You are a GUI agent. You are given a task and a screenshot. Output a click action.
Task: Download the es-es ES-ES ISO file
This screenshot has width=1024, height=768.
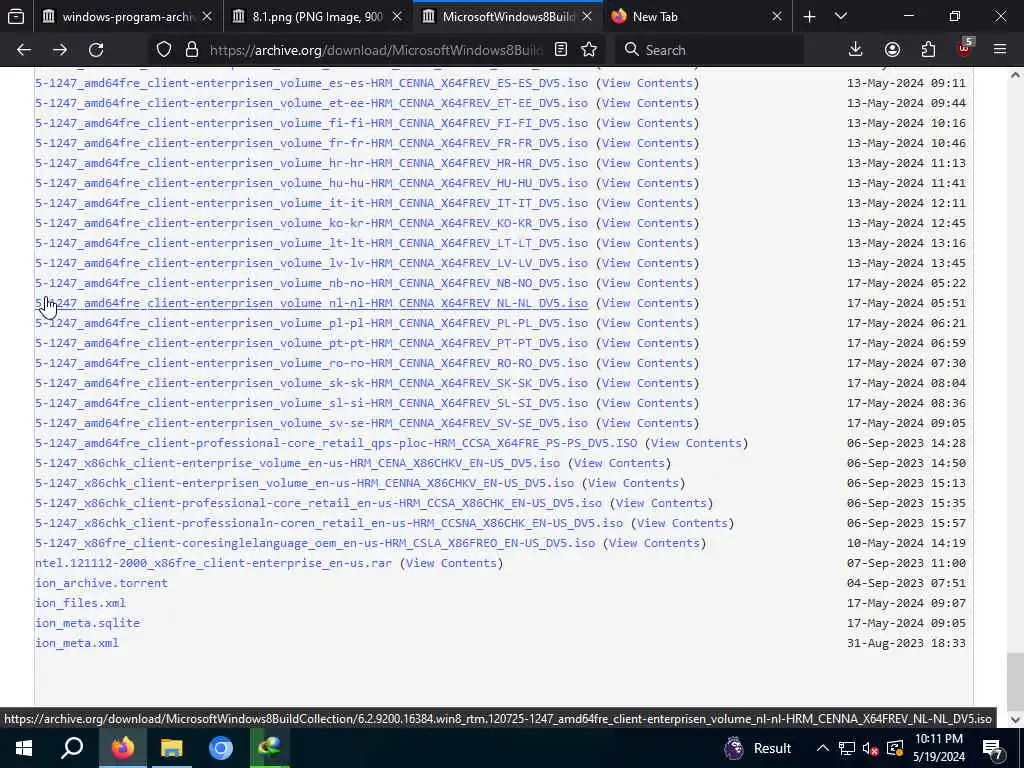click(x=312, y=83)
